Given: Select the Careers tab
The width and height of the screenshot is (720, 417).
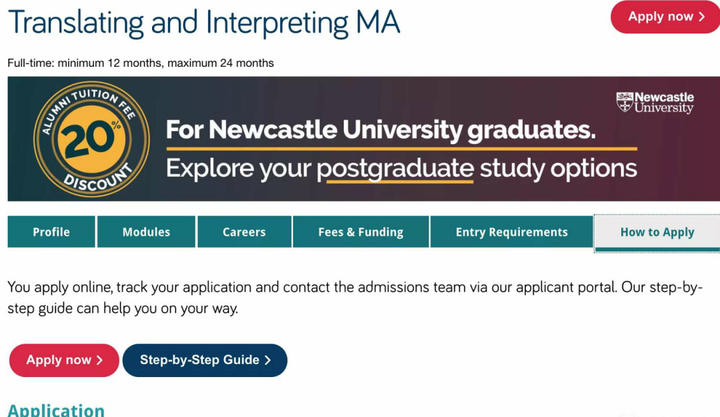Looking at the screenshot, I should click(244, 232).
